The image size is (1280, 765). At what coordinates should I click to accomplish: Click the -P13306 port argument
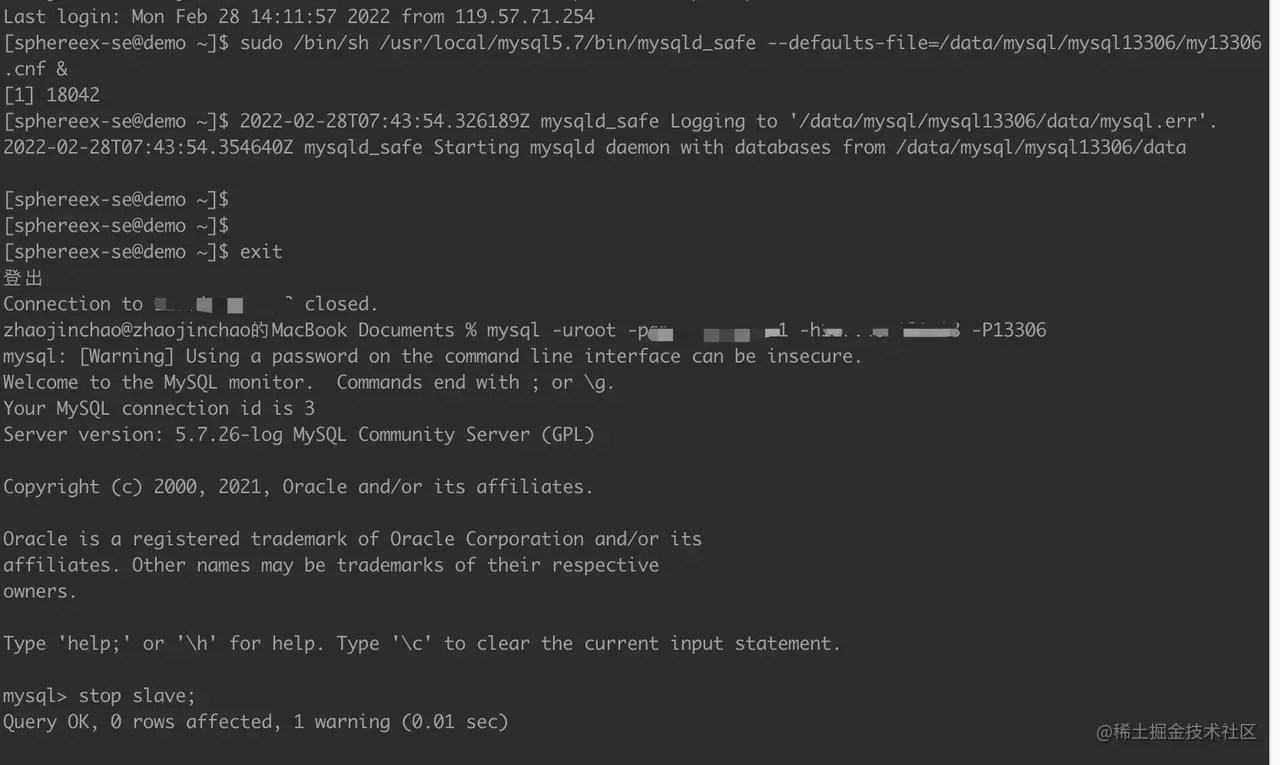[x=1009, y=330]
